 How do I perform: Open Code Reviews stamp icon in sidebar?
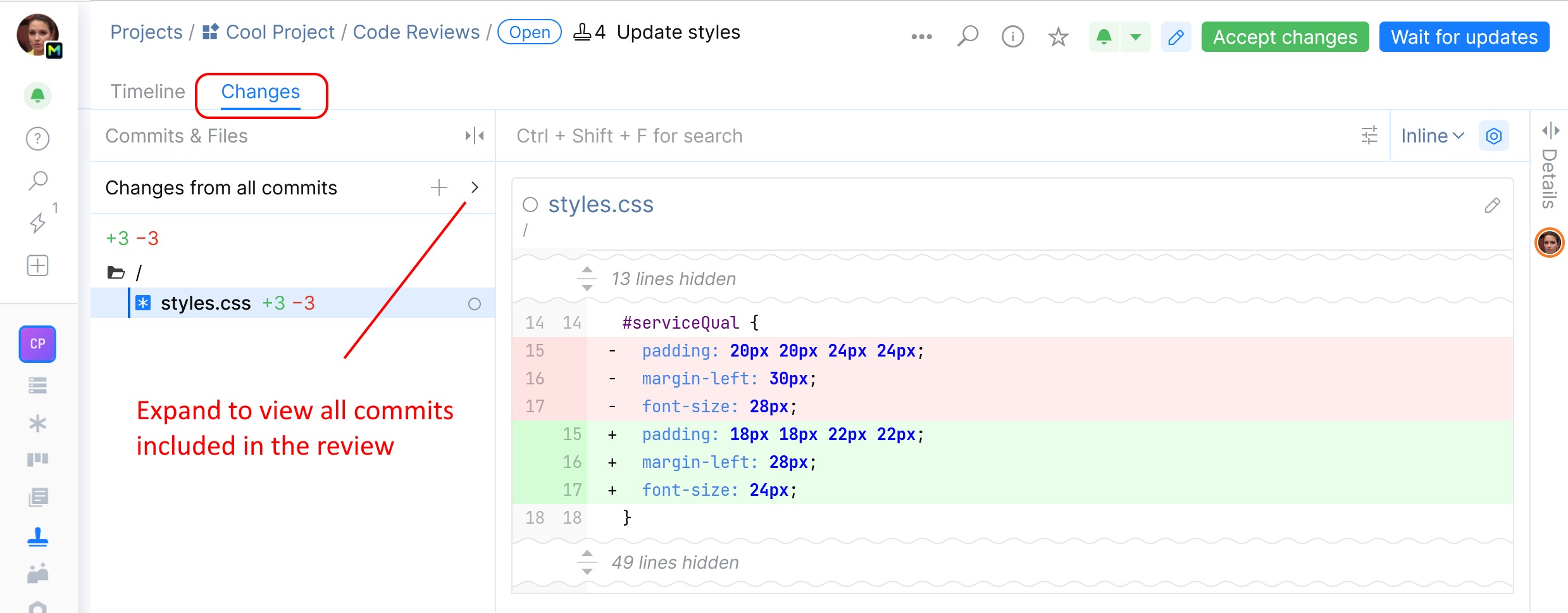tap(38, 537)
